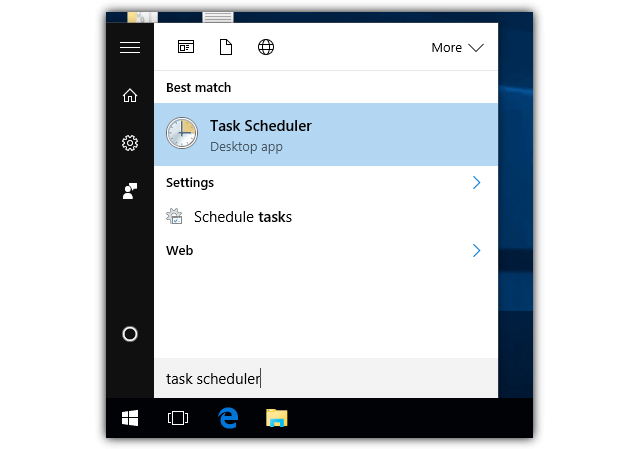Image resolution: width=640 pixels, height=449 pixels.
Task: Click the Schedule tasks gear icon
Action: [x=174, y=216]
